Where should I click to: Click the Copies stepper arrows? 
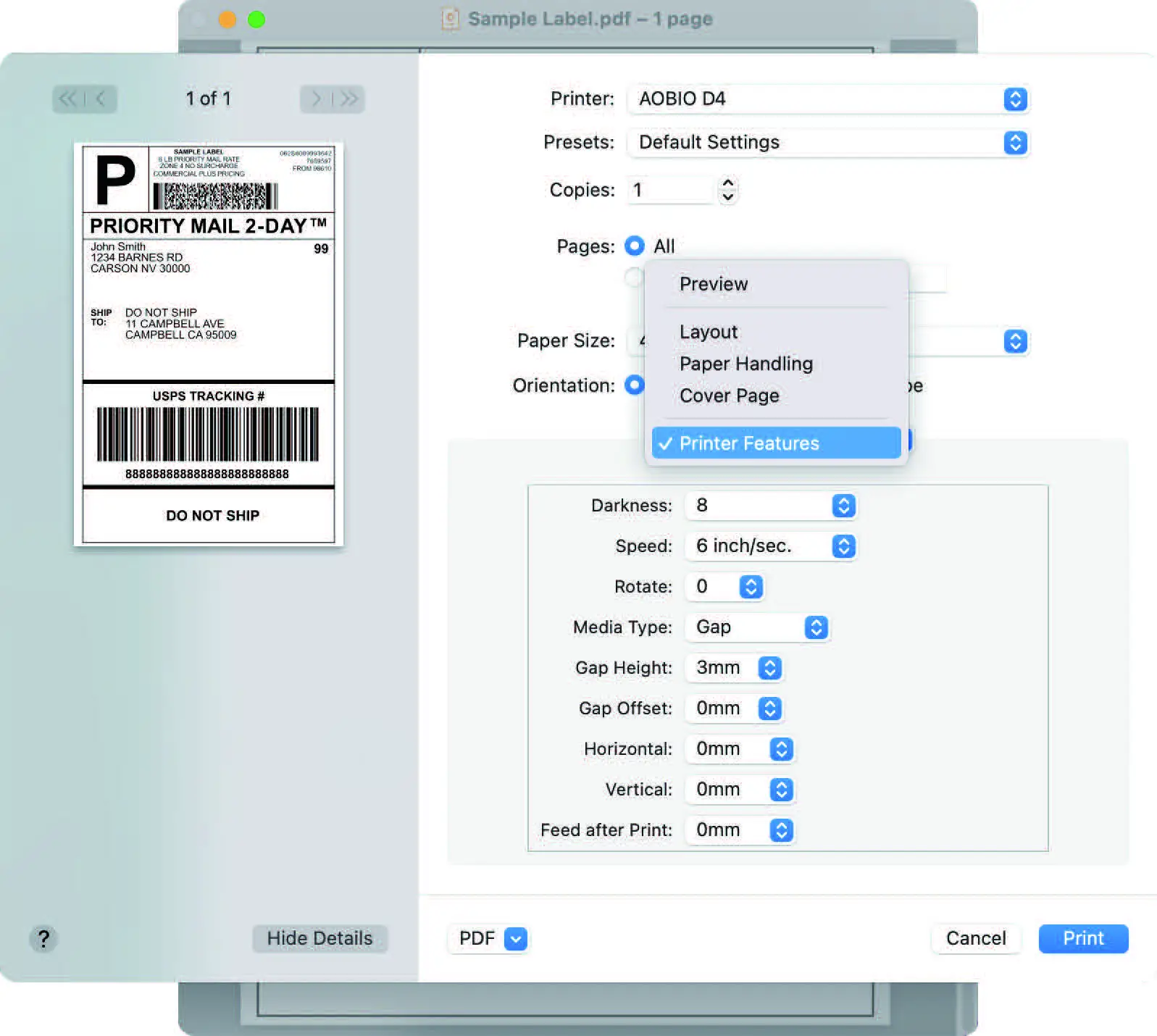tap(728, 190)
